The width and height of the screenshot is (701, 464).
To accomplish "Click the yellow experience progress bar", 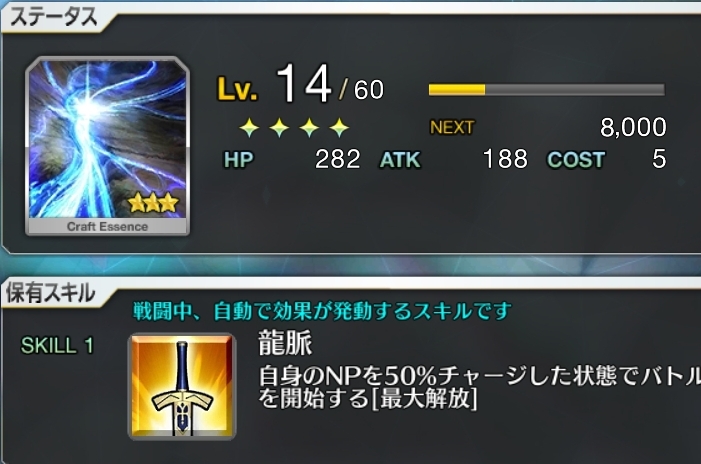I will [x=546, y=90].
